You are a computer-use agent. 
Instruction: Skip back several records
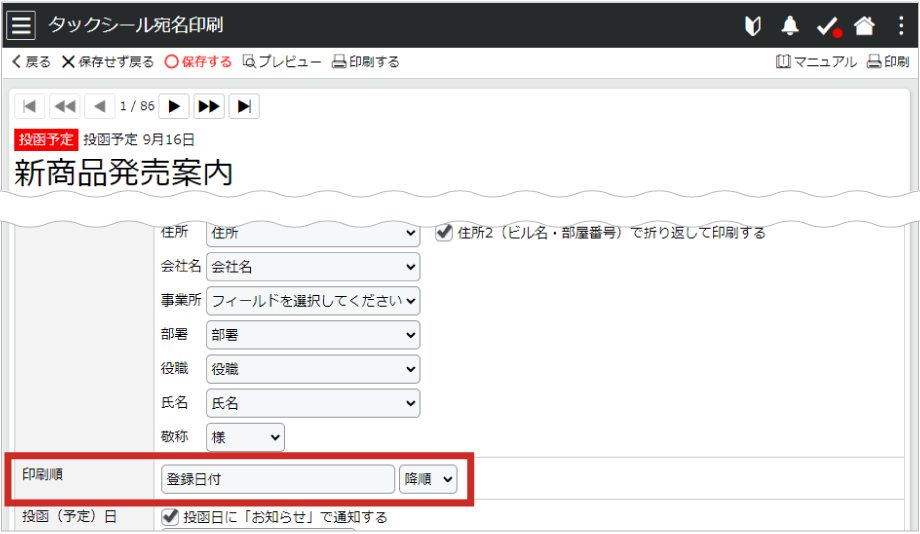click(x=65, y=106)
